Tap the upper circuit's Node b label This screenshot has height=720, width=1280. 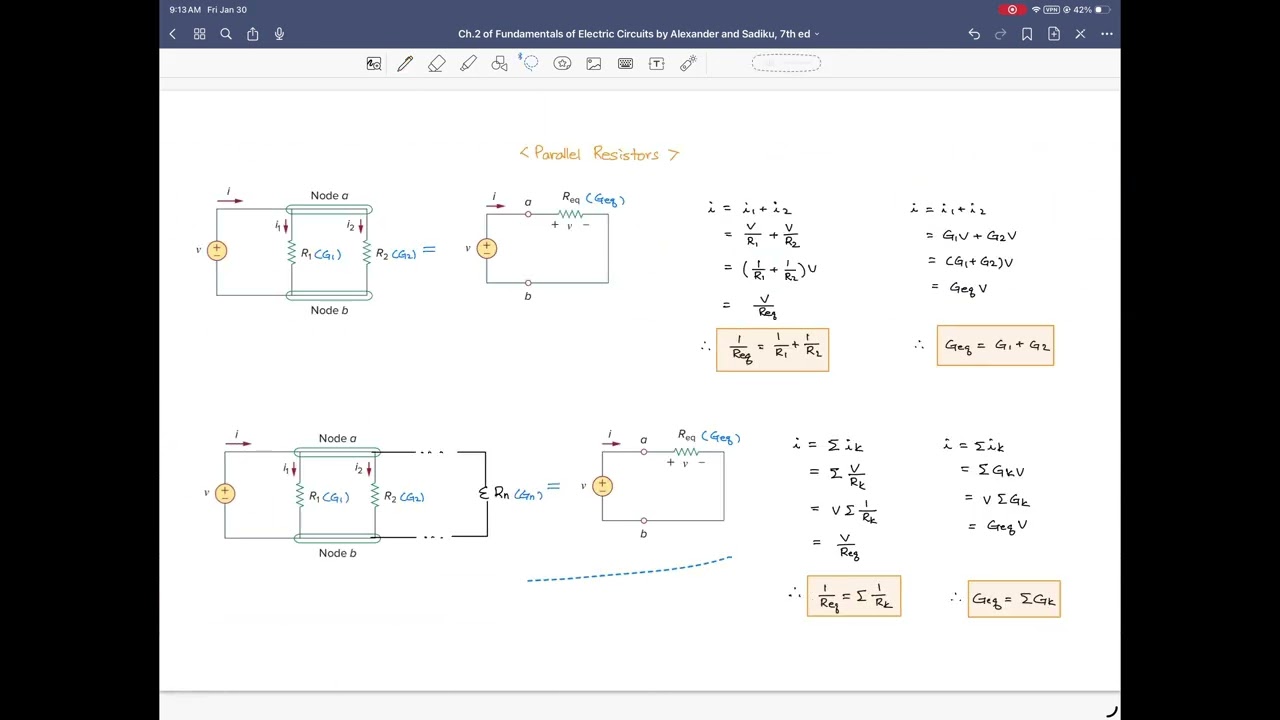click(x=329, y=310)
